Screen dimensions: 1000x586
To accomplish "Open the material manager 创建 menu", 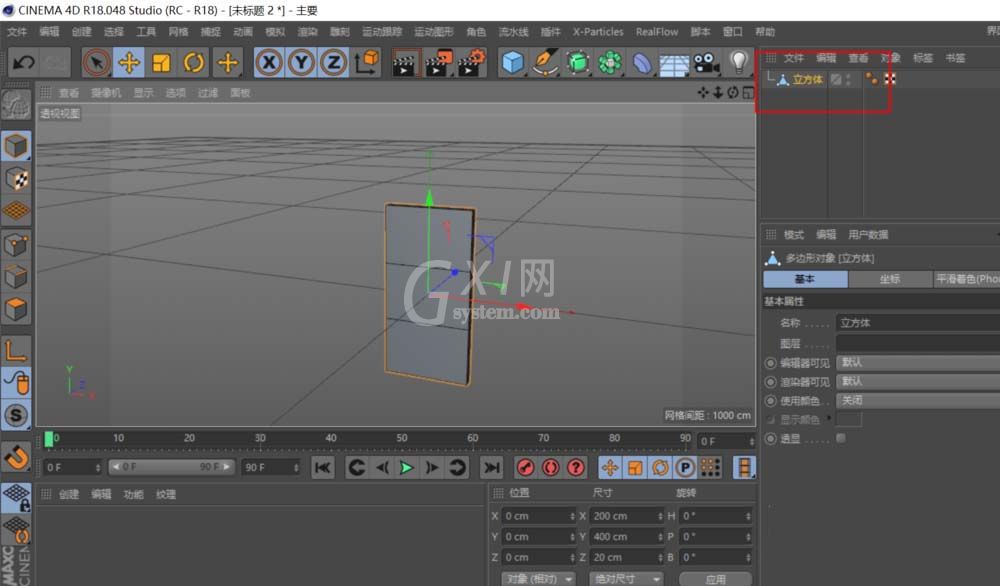I will tap(69, 494).
